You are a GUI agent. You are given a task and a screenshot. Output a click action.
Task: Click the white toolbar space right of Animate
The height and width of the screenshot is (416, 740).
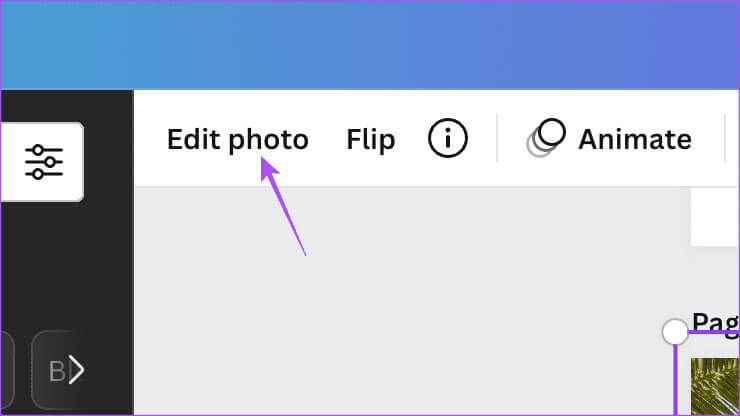point(708,139)
